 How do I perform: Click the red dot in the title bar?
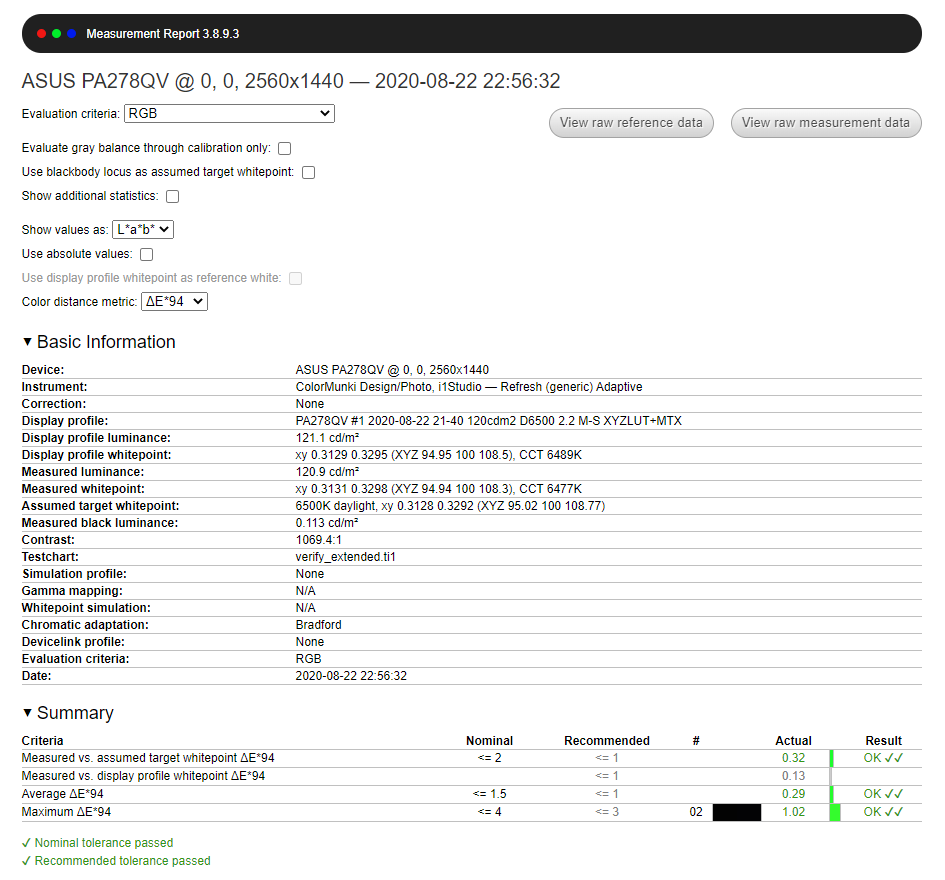(42, 34)
